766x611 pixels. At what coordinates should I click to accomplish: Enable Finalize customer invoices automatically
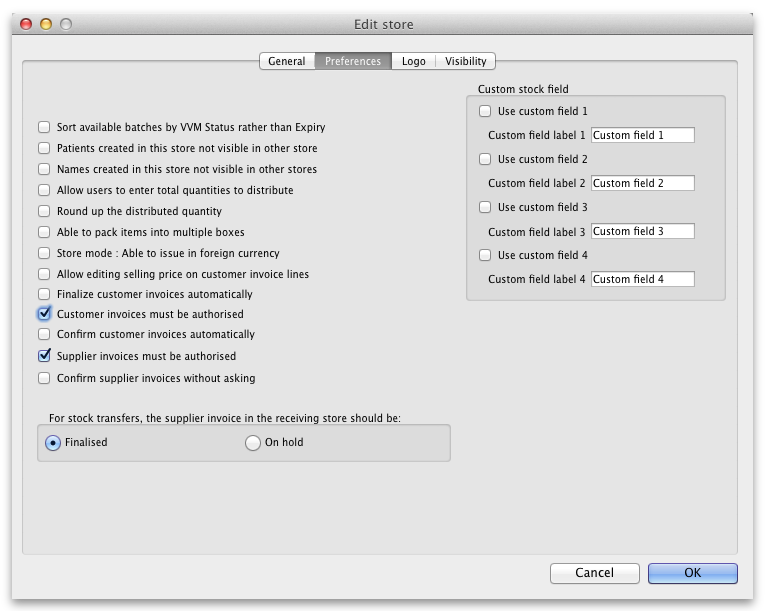[x=44, y=294]
